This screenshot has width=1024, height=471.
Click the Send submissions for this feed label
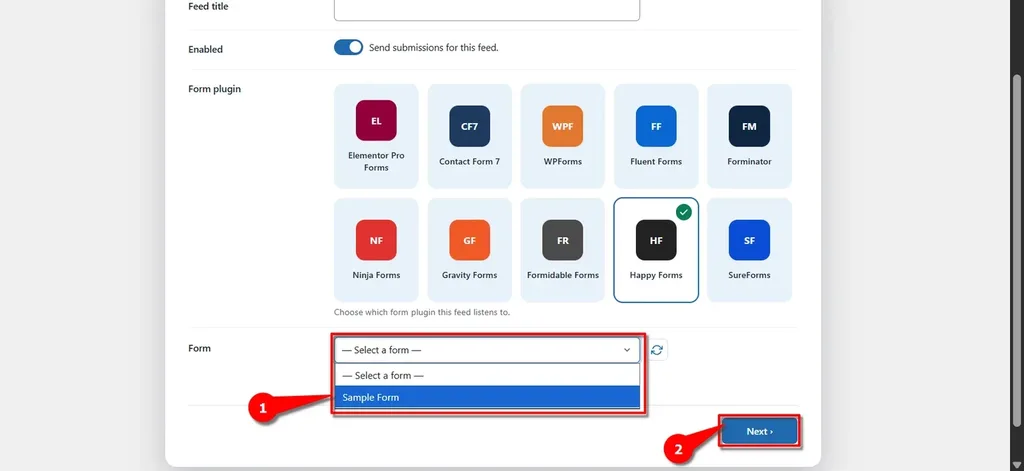pyautogui.click(x=434, y=48)
